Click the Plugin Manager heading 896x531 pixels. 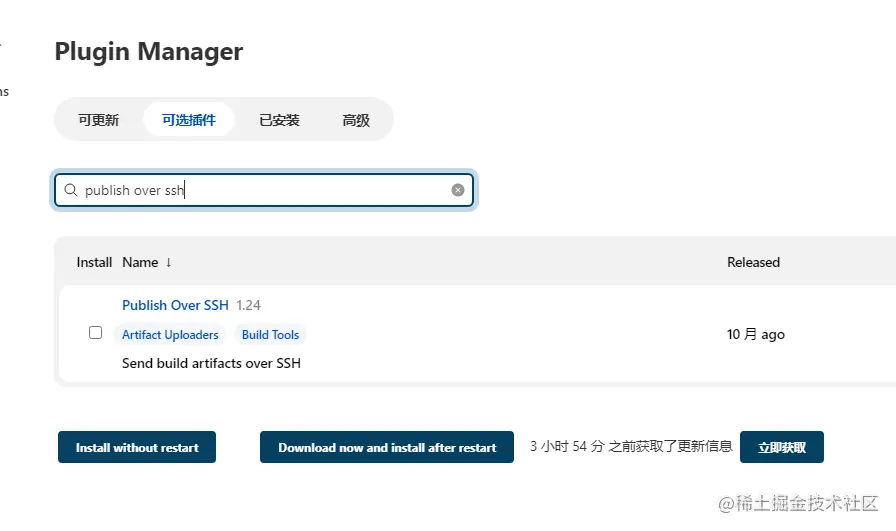pyautogui.click(x=149, y=51)
